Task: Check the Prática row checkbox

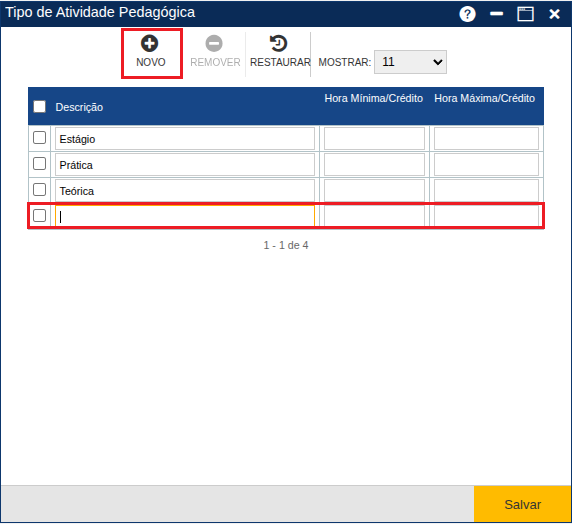Action: tap(39, 164)
